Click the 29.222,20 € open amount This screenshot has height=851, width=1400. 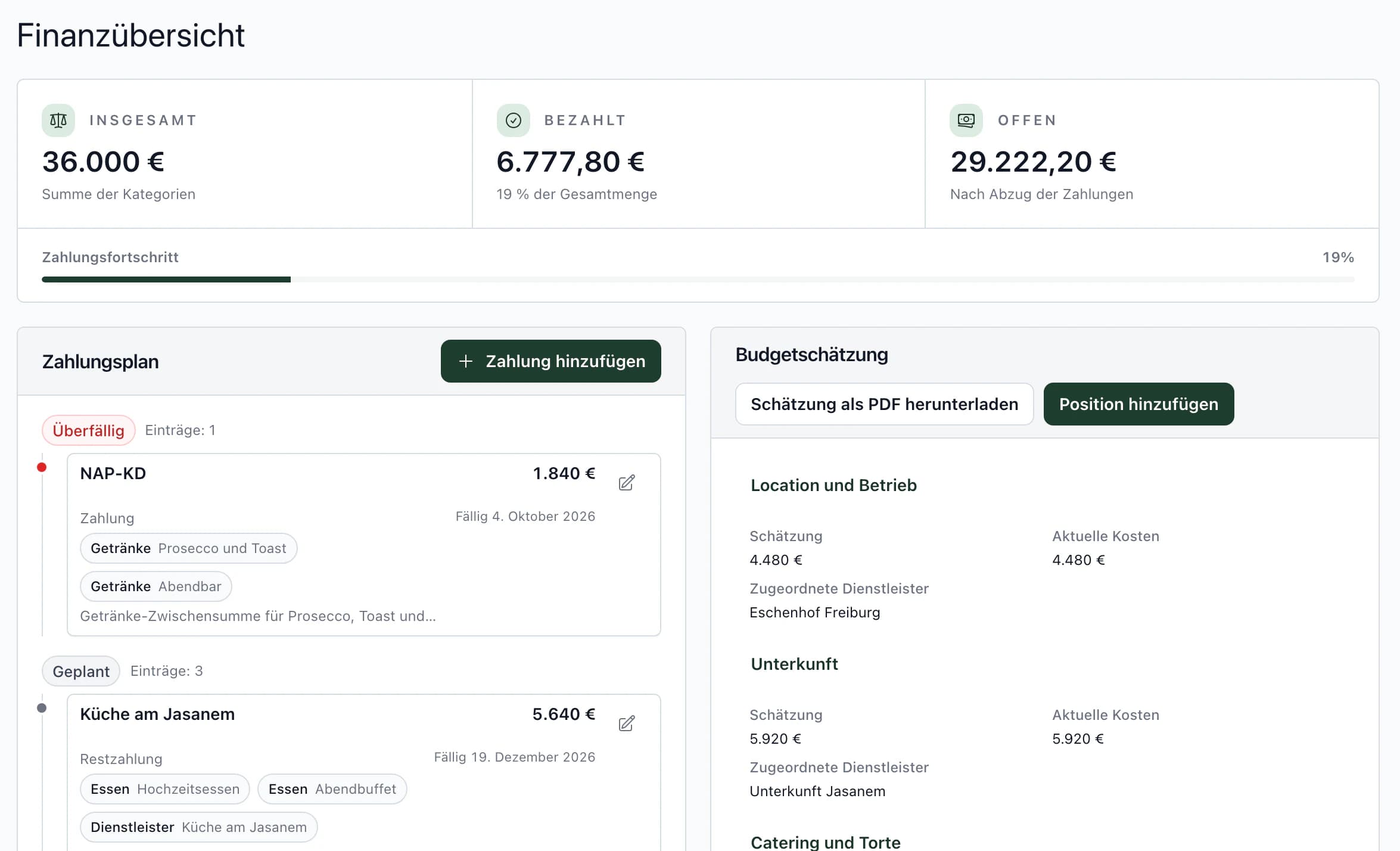(x=1033, y=161)
